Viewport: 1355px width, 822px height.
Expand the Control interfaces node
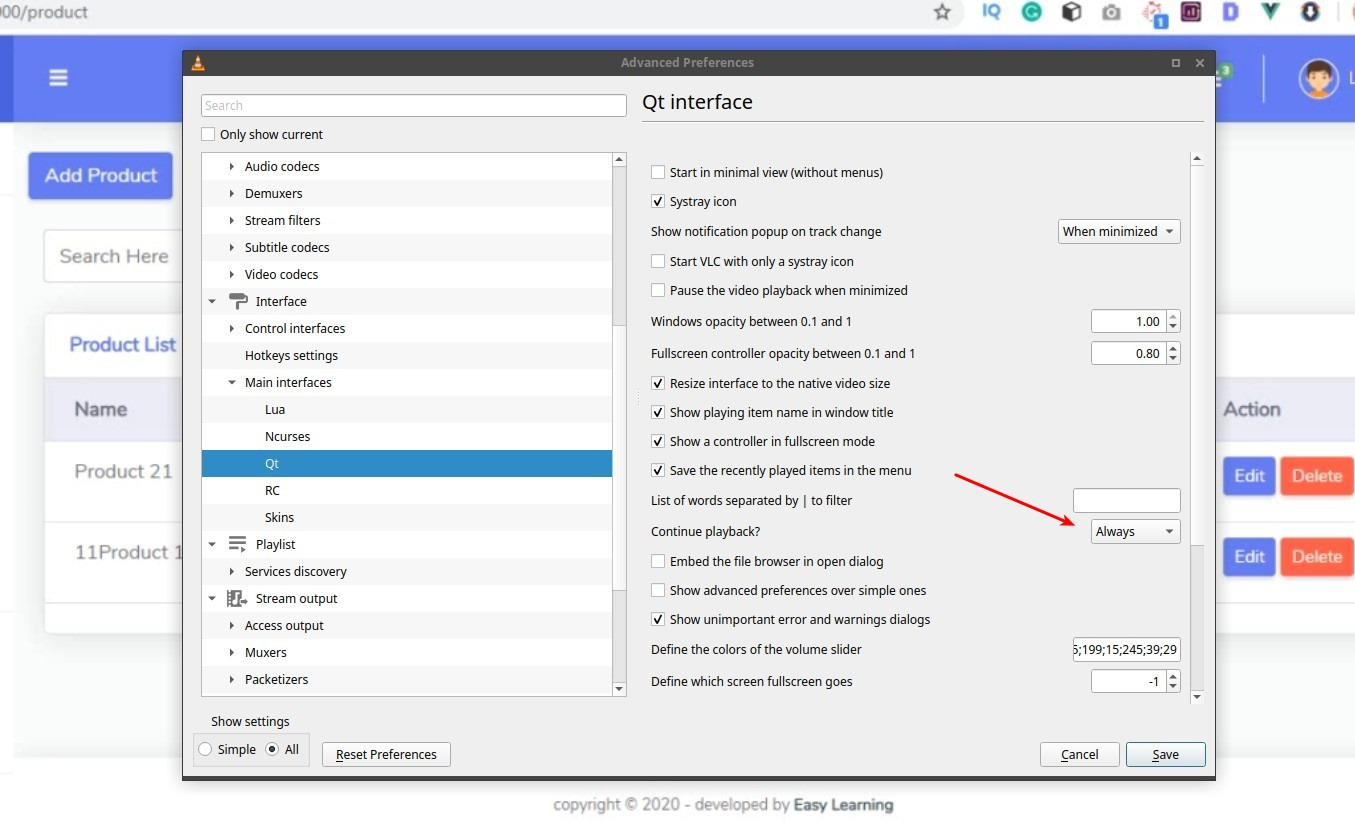(232, 328)
